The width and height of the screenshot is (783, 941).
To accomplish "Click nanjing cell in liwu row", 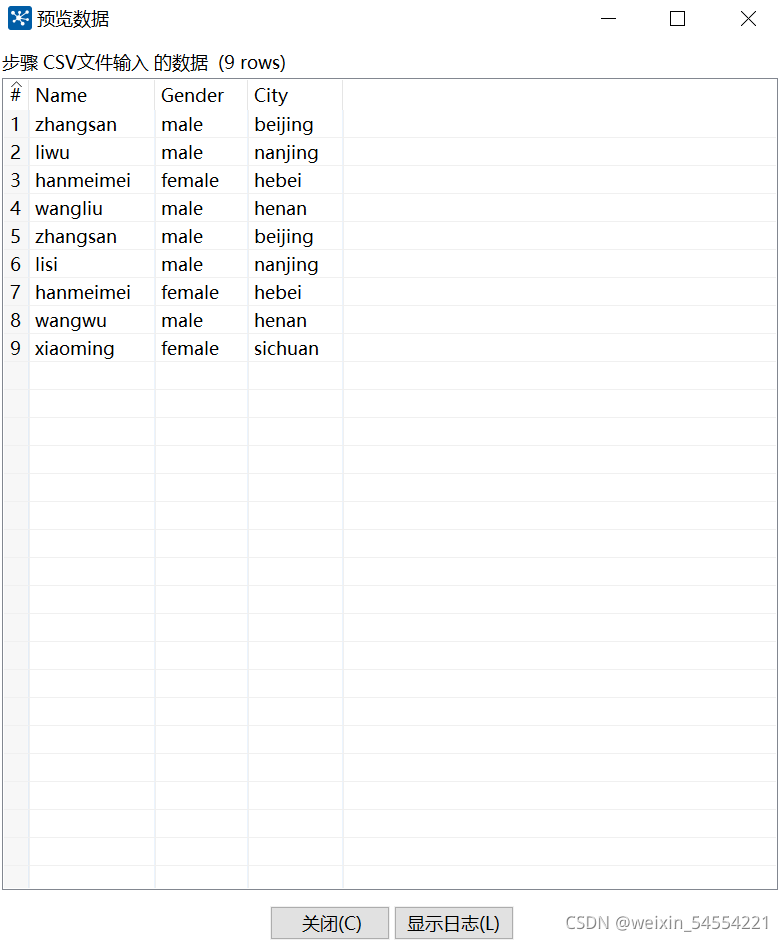I will pos(295,152).
